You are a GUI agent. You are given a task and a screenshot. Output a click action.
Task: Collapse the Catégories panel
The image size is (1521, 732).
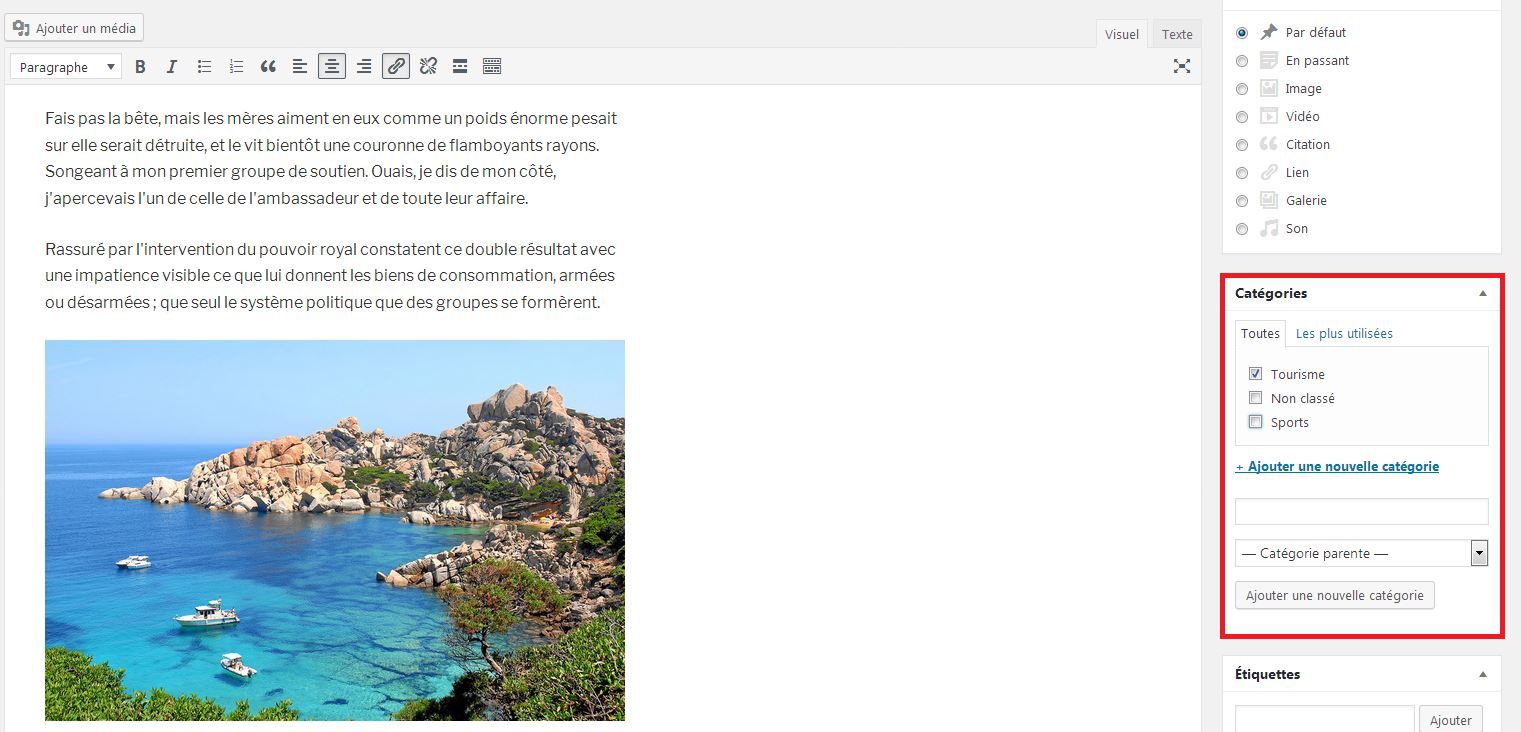pyautogui.click(x=1483, y=294)
